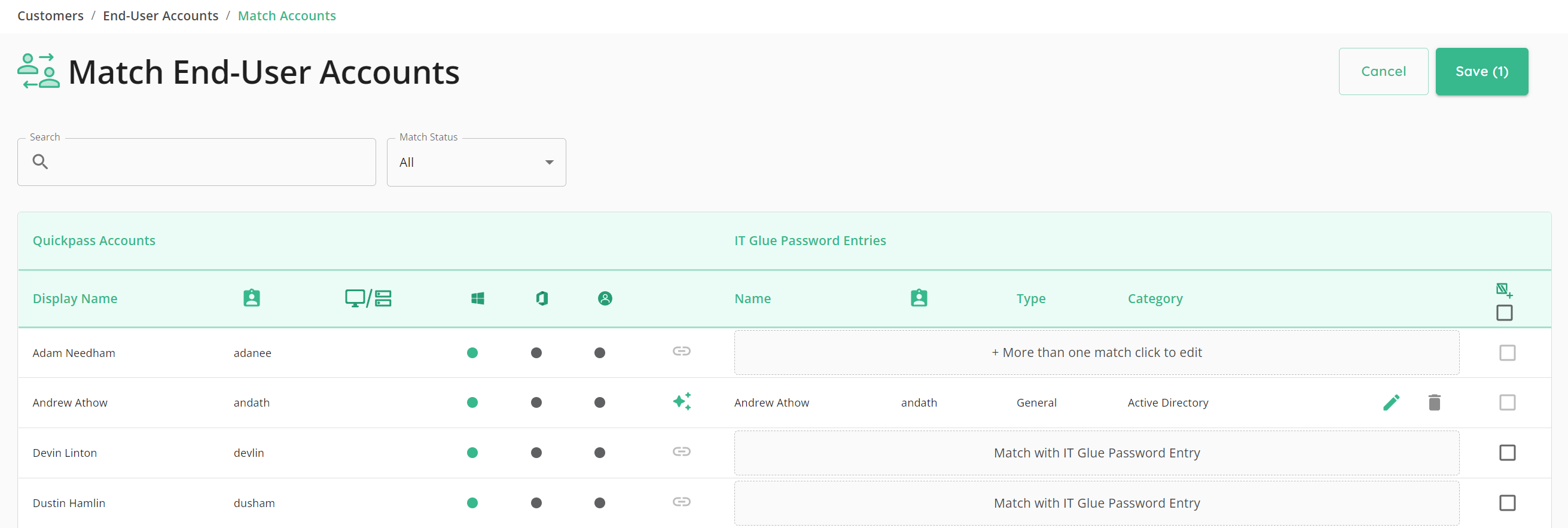Match Dustin Hamlin with IT Glue Password Entry
The image size is (1568, 528).
[1096, 503]
